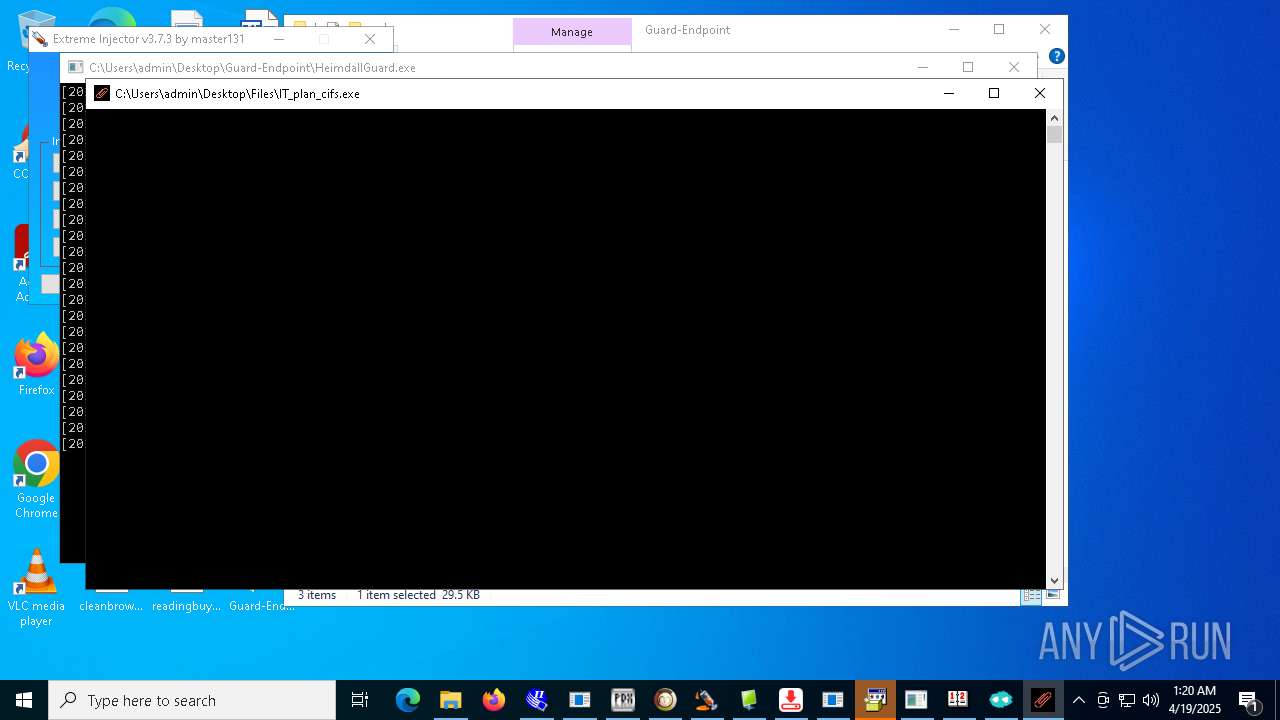Switch to the highlighted orange taskbar app
Image resolution: width=1280 pixels, height=720 pixels.
click(875, 700)
